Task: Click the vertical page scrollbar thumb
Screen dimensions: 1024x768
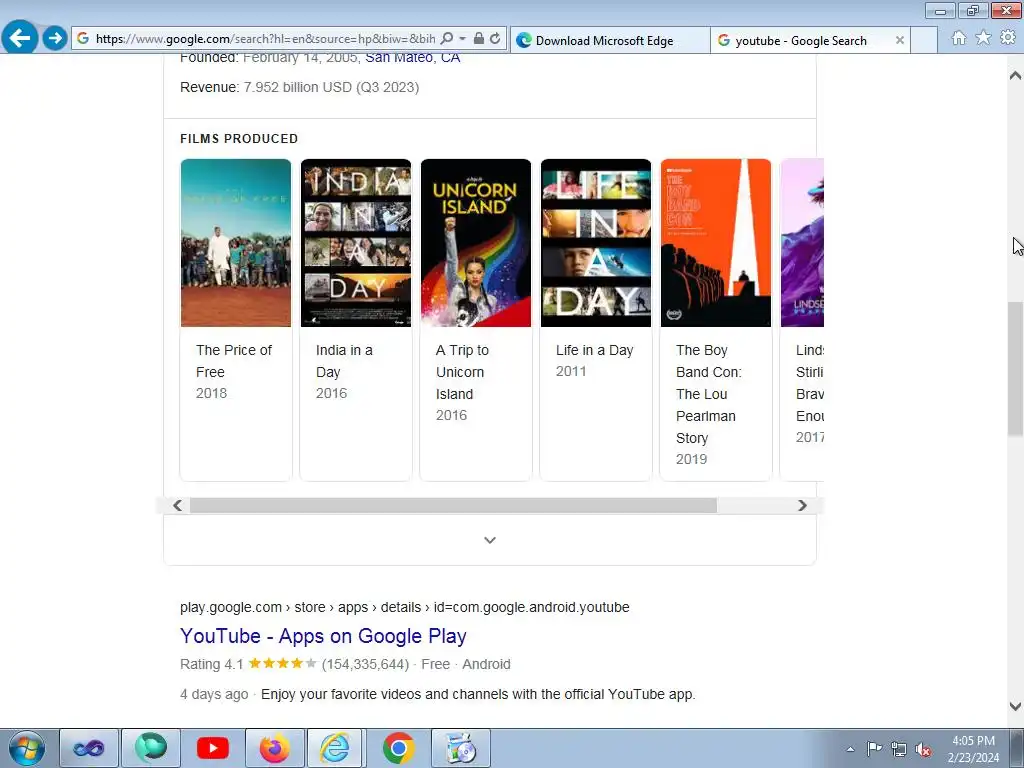Action: [1015, 369]
